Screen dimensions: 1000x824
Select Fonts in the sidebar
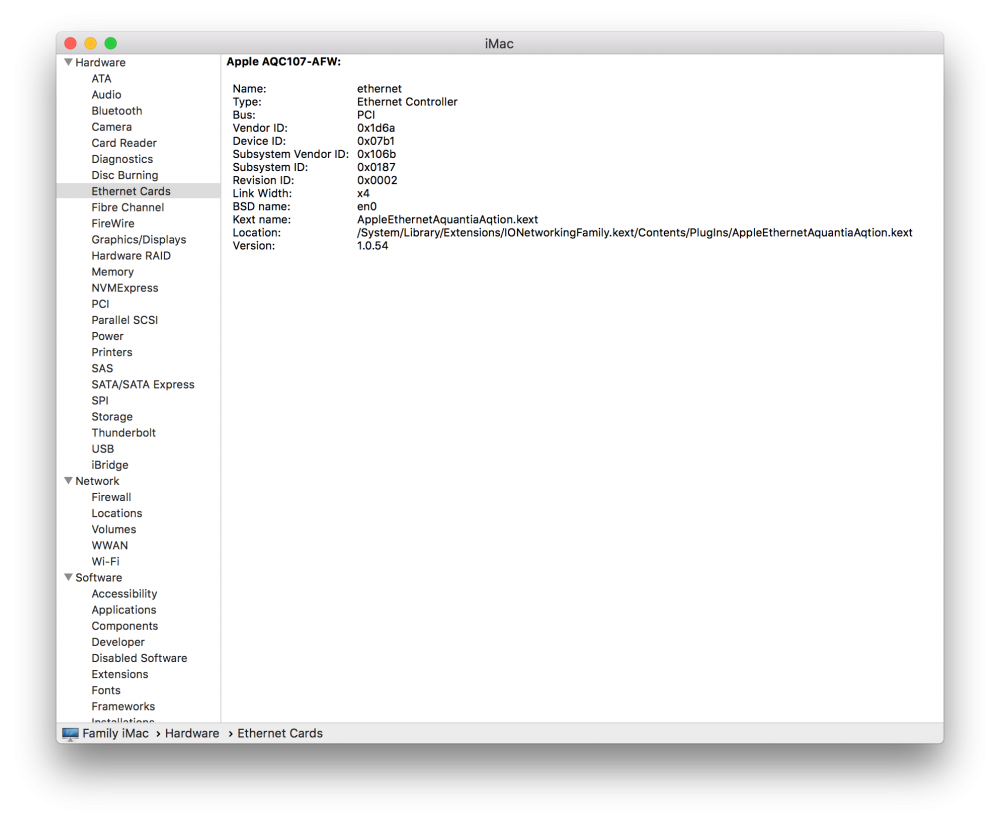coord(106,690)
